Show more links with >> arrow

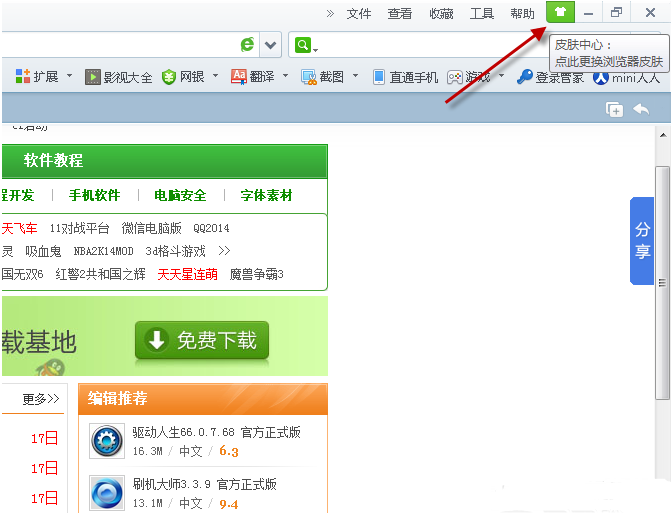click(224, 251)
